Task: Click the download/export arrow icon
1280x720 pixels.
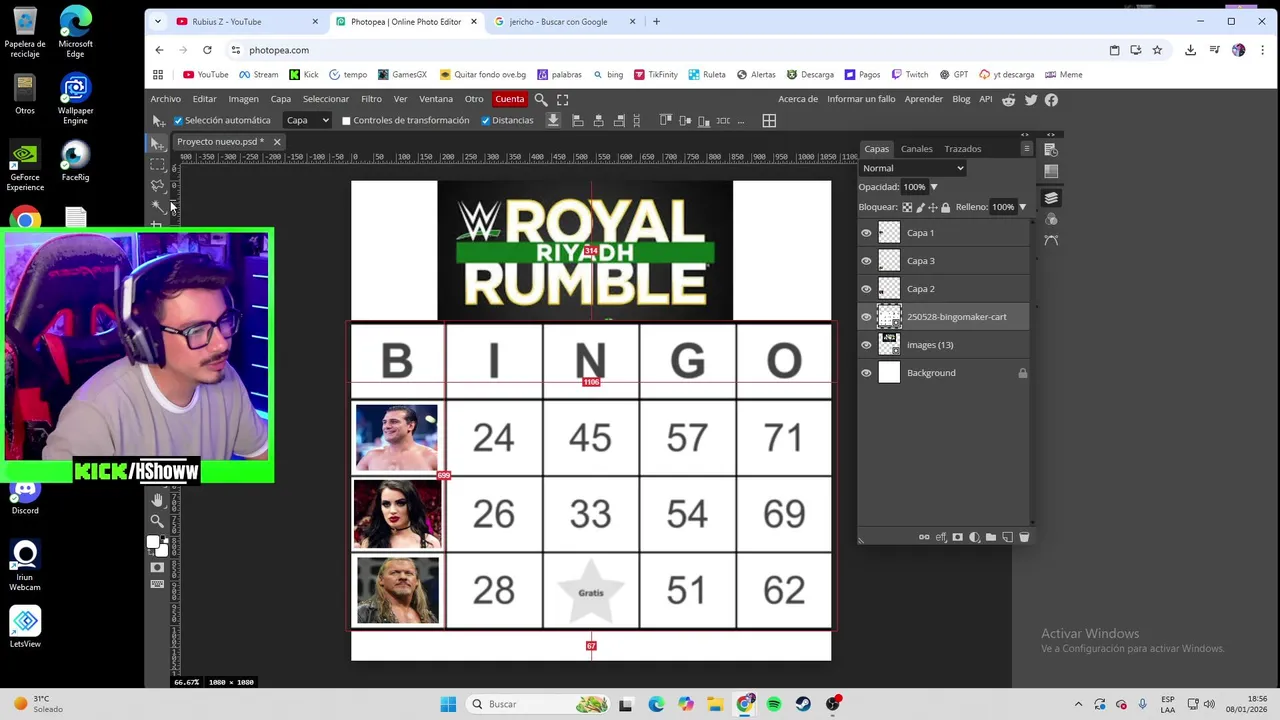Action: click(x=553, y=120)
